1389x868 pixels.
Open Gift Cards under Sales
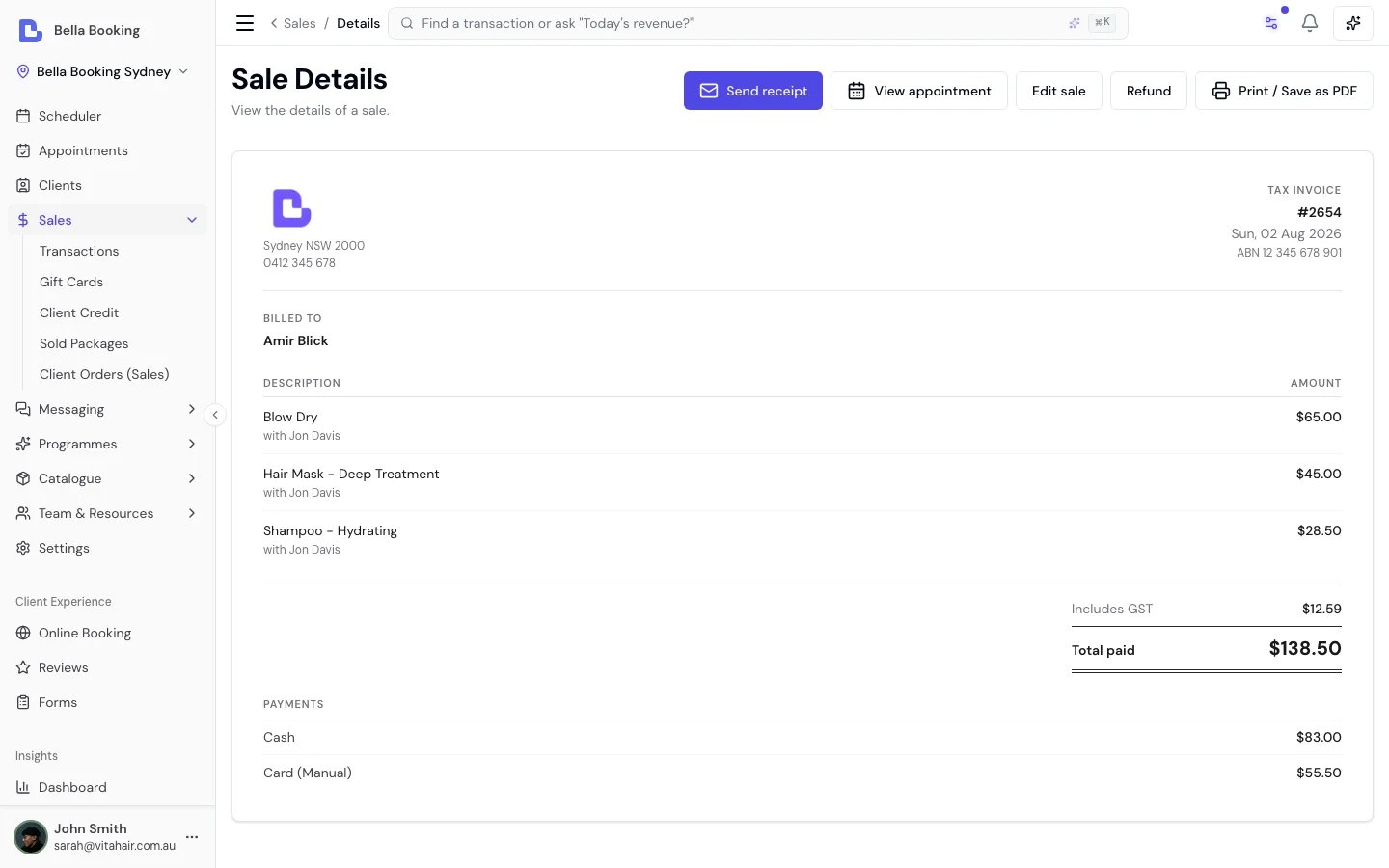tap(71, 282)
